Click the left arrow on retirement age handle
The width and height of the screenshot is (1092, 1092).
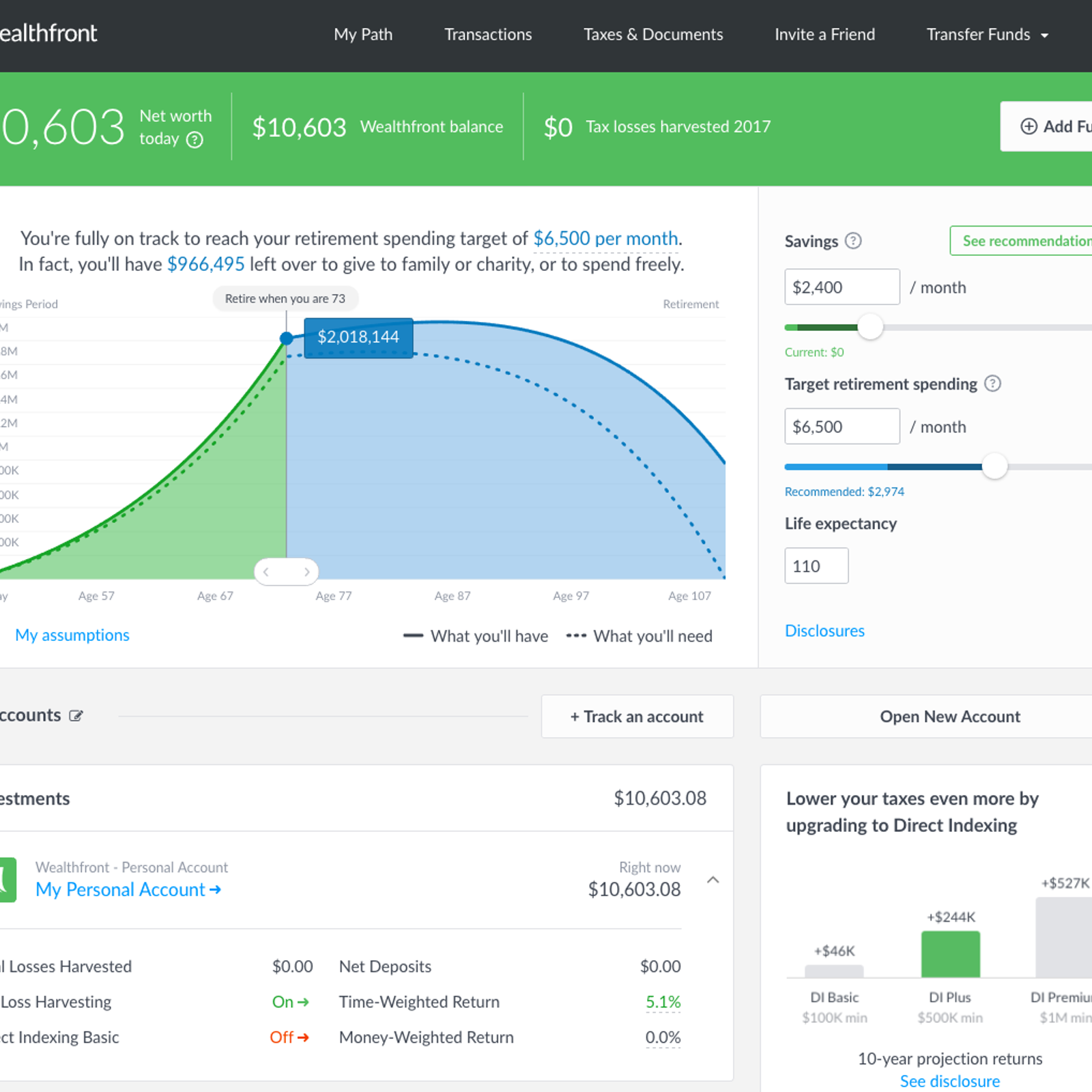(x=266, y=572)
